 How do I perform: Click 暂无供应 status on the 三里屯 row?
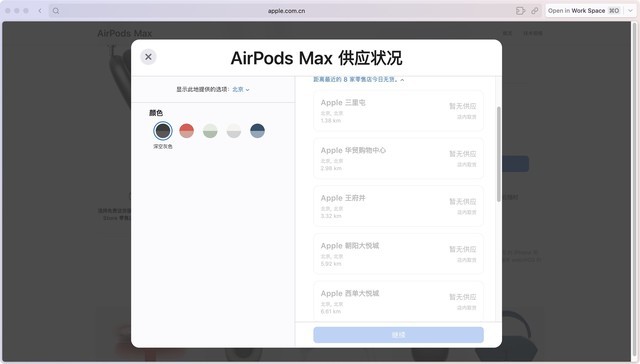[463, 106]
